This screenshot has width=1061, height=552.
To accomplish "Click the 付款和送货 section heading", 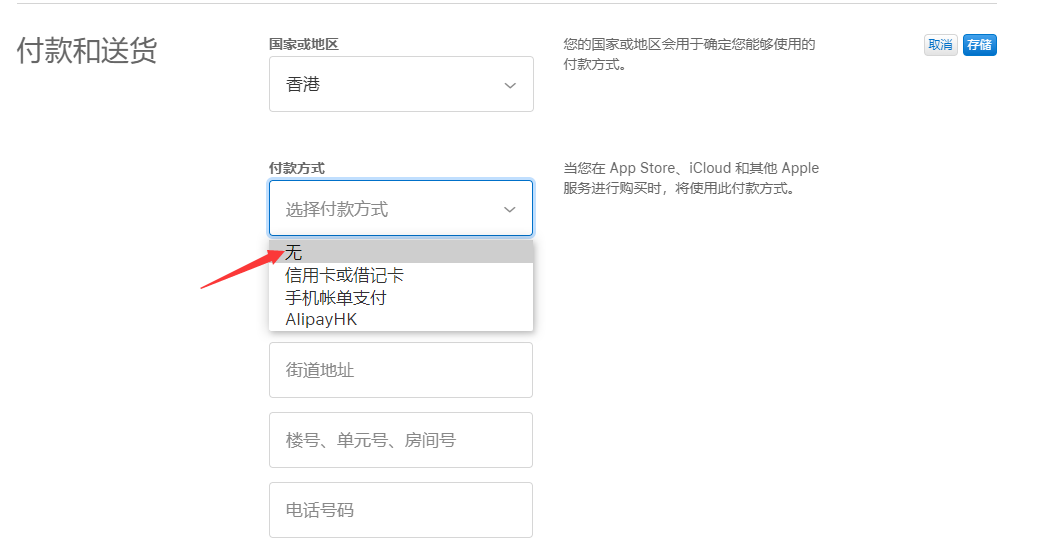I will (x=87, y=51).
